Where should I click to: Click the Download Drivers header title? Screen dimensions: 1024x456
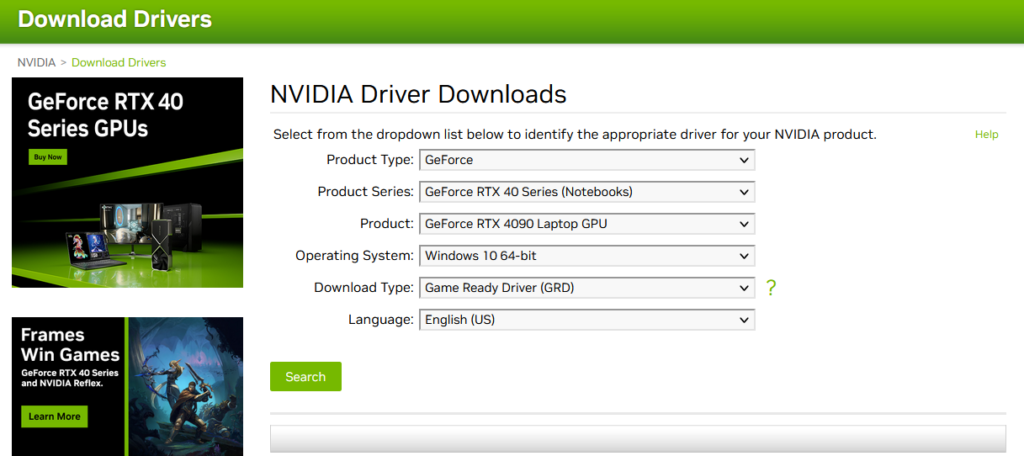(115, 20)
